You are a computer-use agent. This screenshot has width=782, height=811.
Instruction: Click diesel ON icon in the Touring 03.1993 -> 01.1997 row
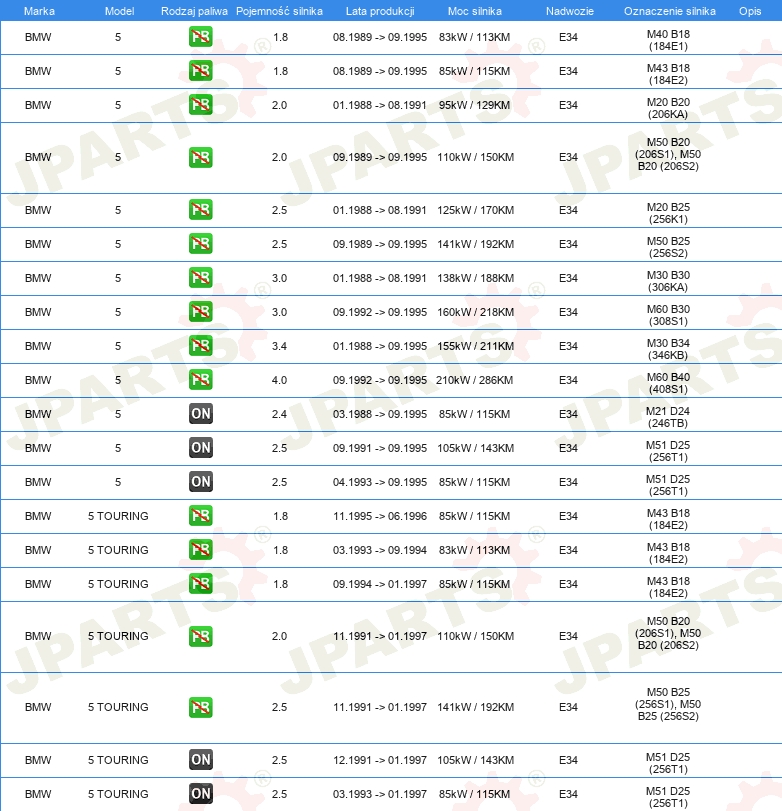[201, 794]
